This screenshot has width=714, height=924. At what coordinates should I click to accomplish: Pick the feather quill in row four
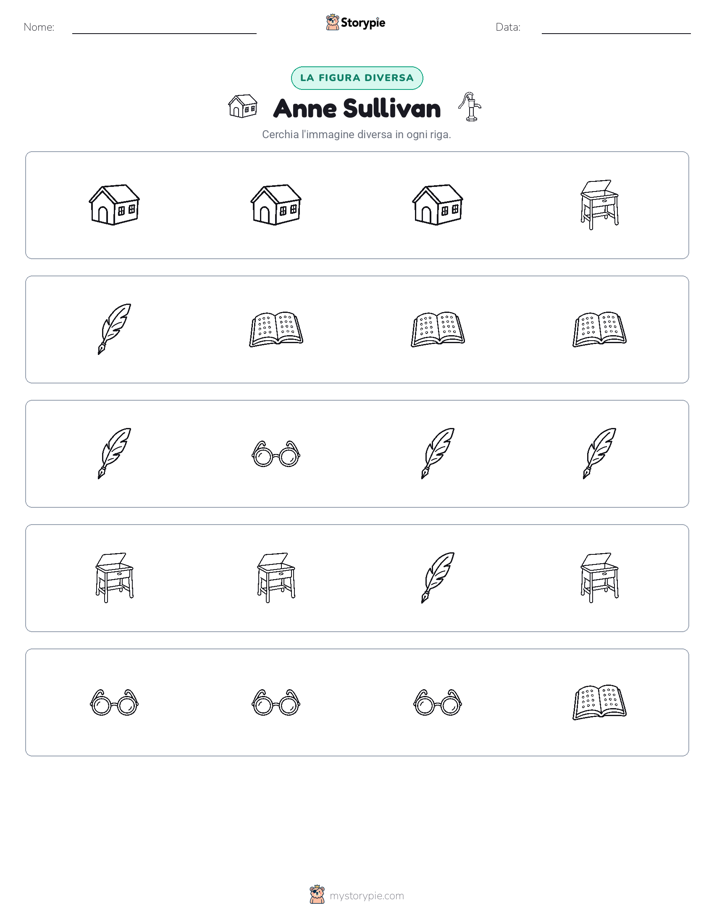pyautogui.click(x=438, y=578)
